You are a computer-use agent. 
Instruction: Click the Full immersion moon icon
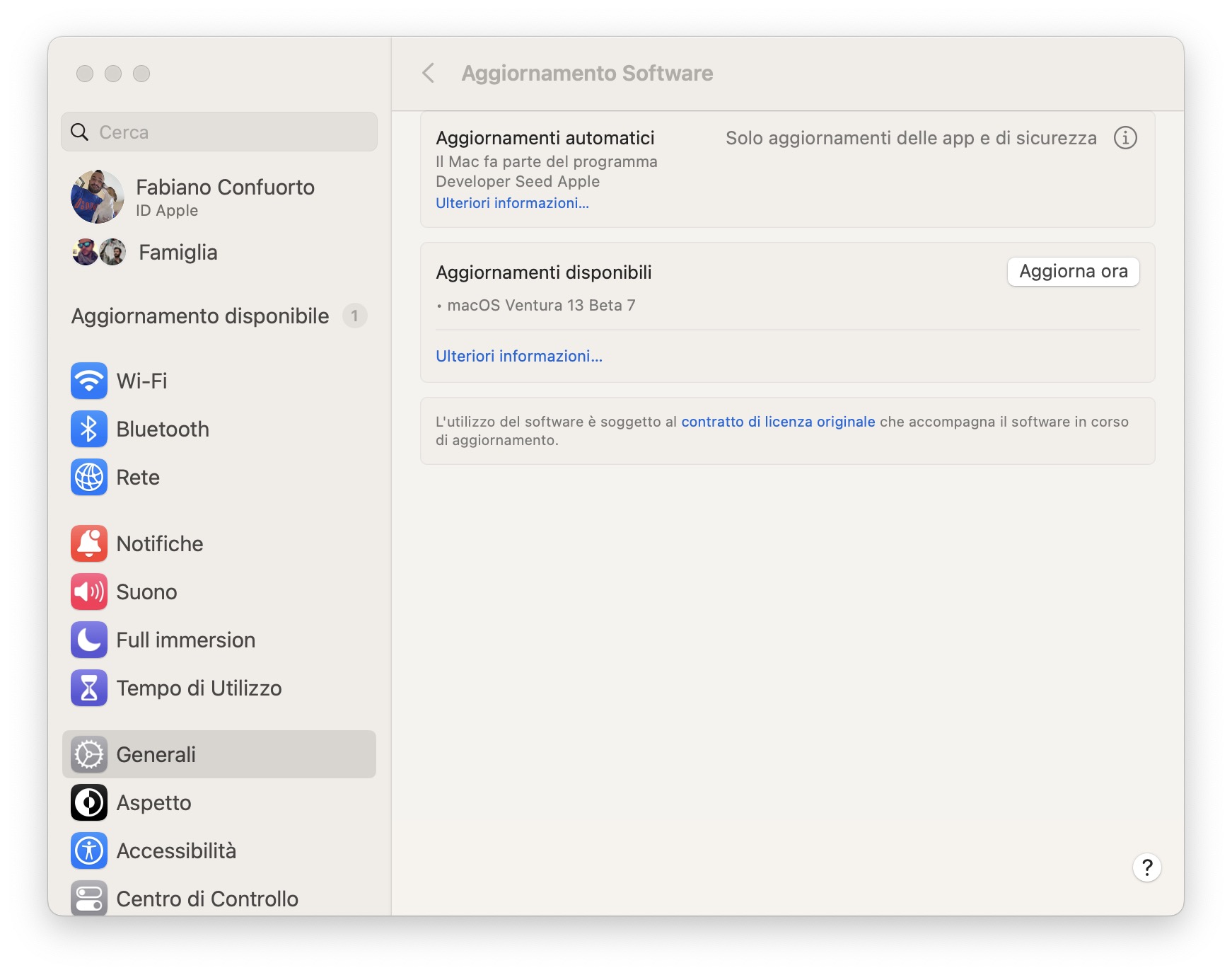click(x=89, y=640)
